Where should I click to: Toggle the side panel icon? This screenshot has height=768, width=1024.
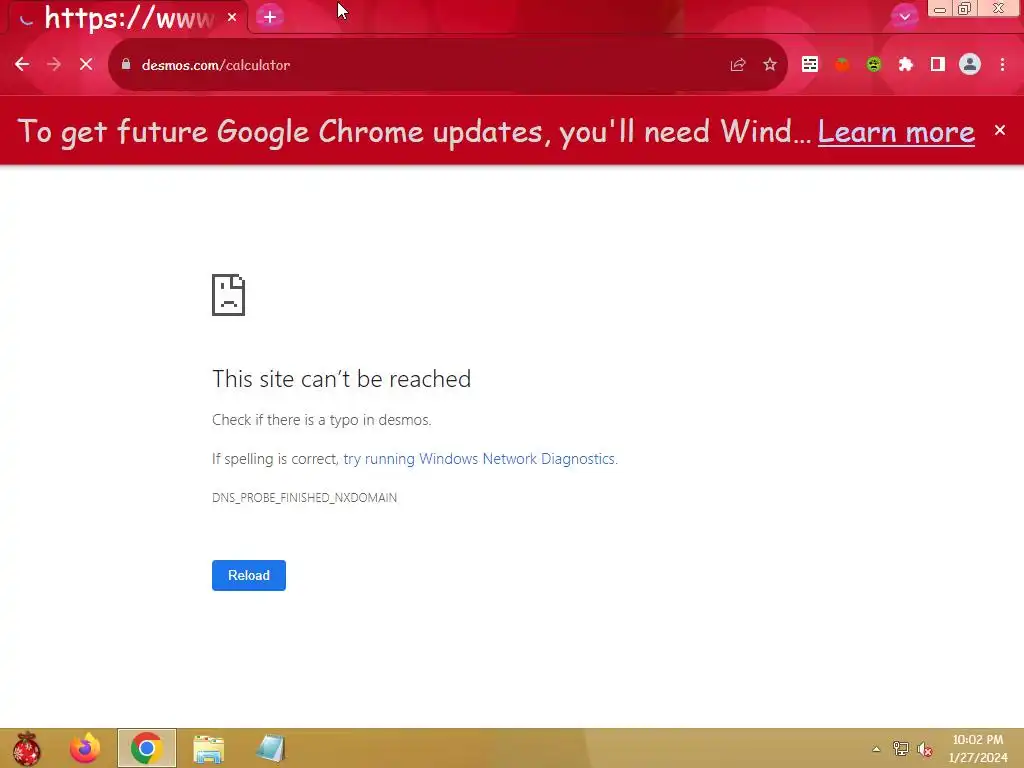pyautogui.click(x=938, y=64)
